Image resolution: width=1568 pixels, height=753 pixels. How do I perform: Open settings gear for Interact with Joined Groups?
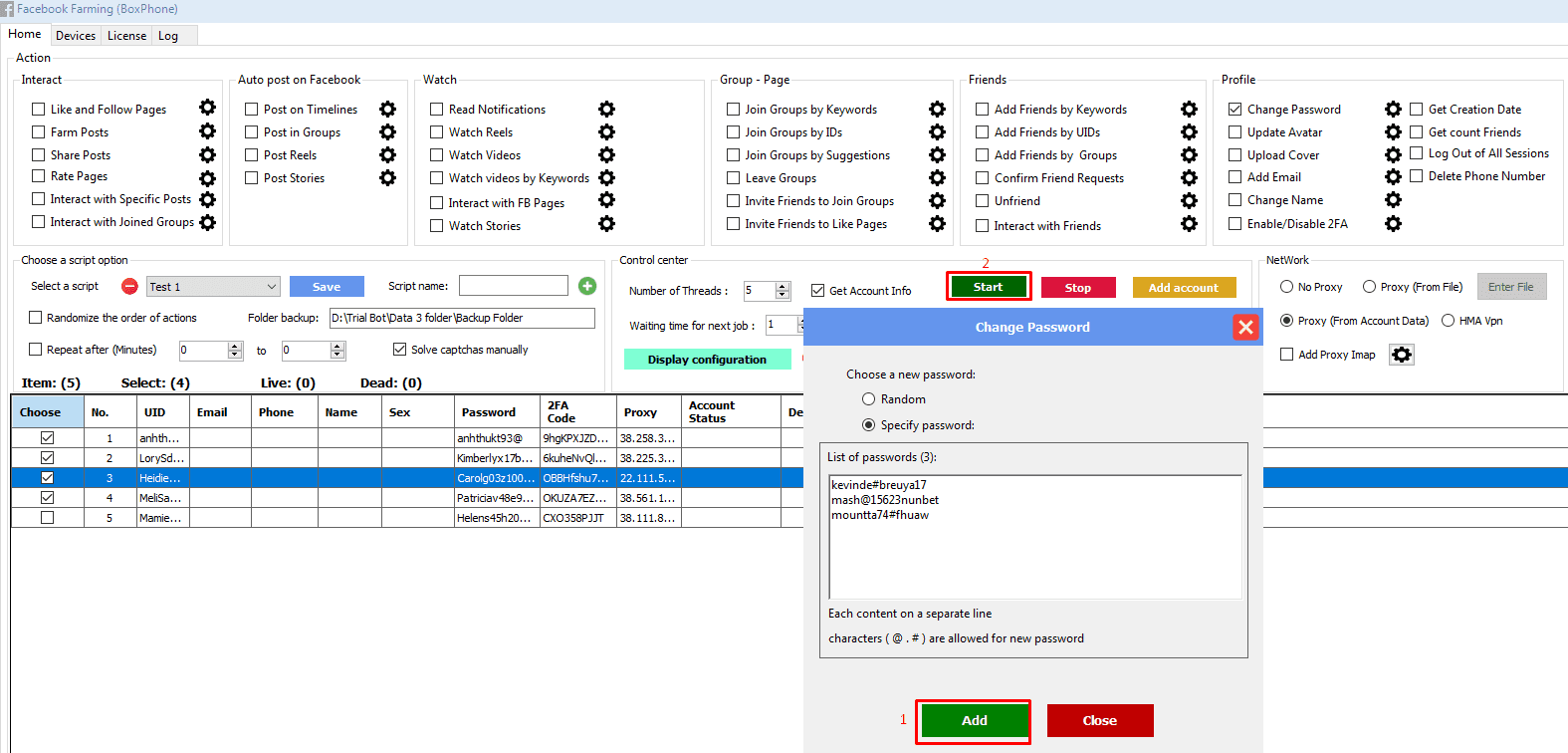(x=207, y=222)
